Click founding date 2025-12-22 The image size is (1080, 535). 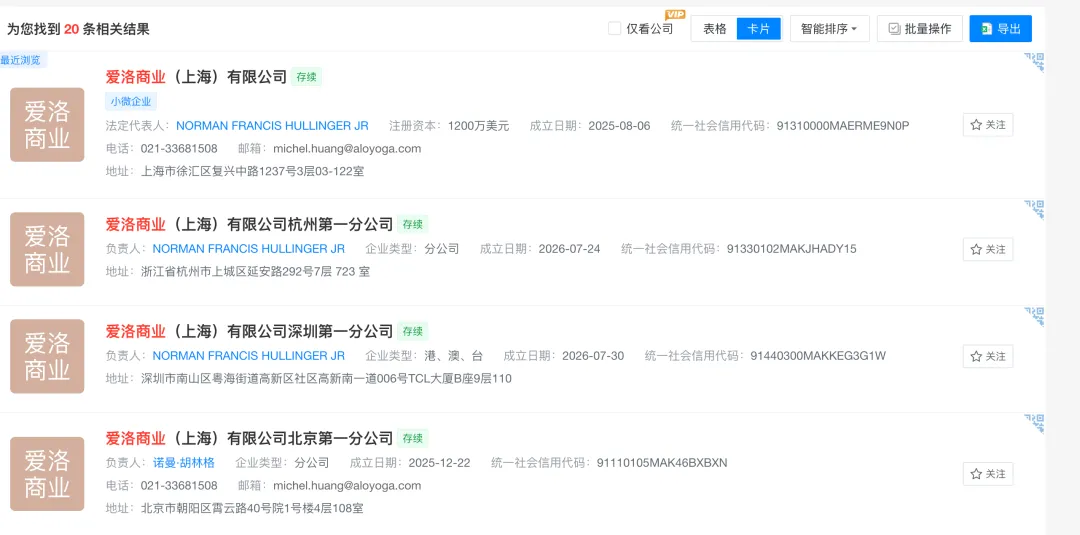coord(439,463)
